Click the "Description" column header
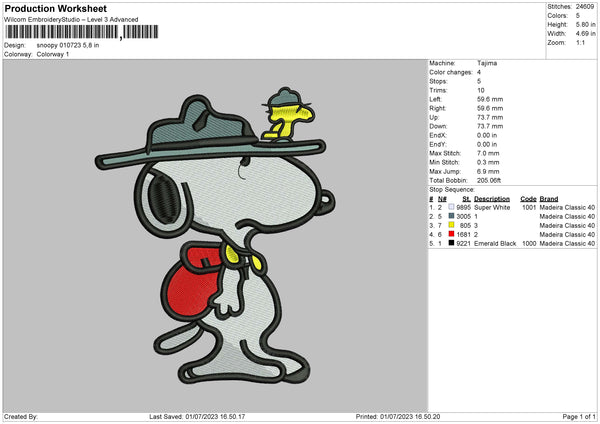This screenshot has width=600, height=424. (492, 199)
